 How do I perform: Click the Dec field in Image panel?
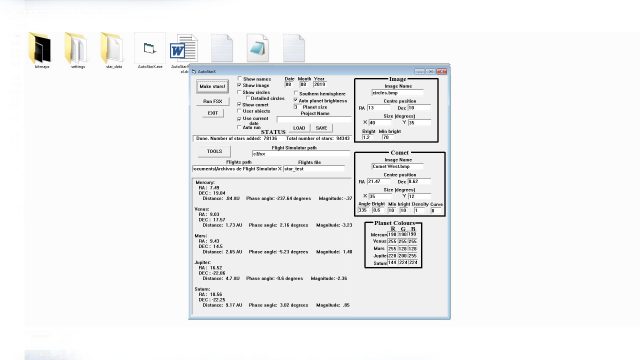(x=419, y=108)
